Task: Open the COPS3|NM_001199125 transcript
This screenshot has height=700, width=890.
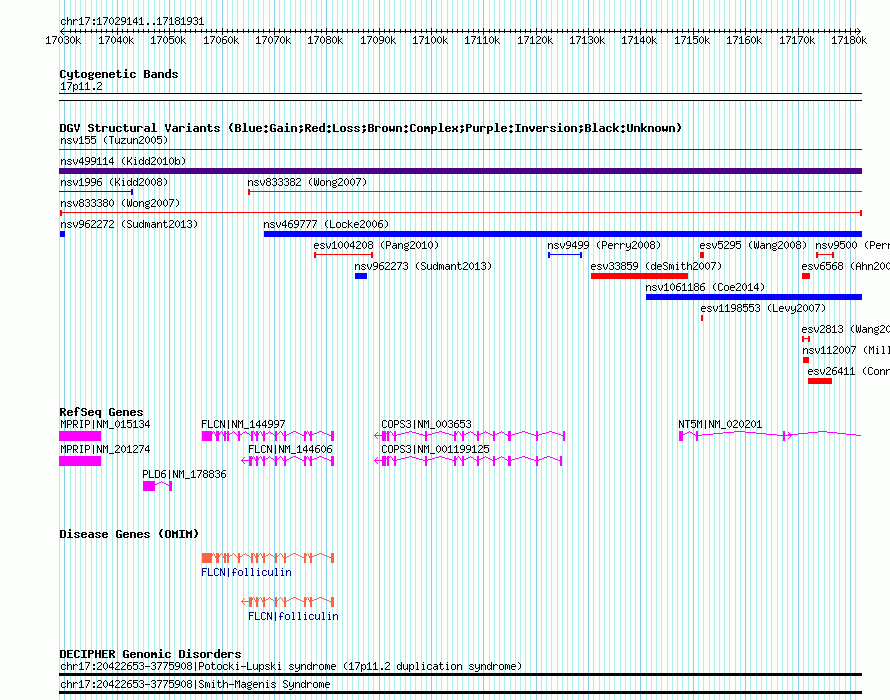Action: pyautogui.click(x=468, y=461)
